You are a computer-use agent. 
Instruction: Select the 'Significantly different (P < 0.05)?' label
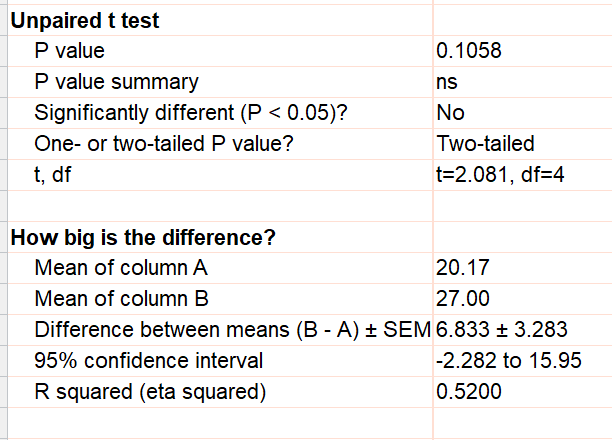point(191,112)
